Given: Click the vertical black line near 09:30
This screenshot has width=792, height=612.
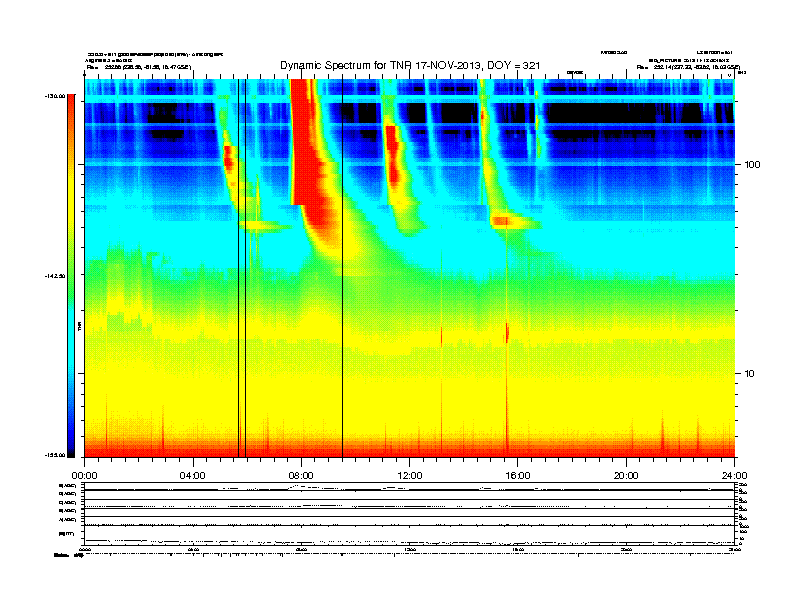Looking at the screenshot, I should 342,268.
